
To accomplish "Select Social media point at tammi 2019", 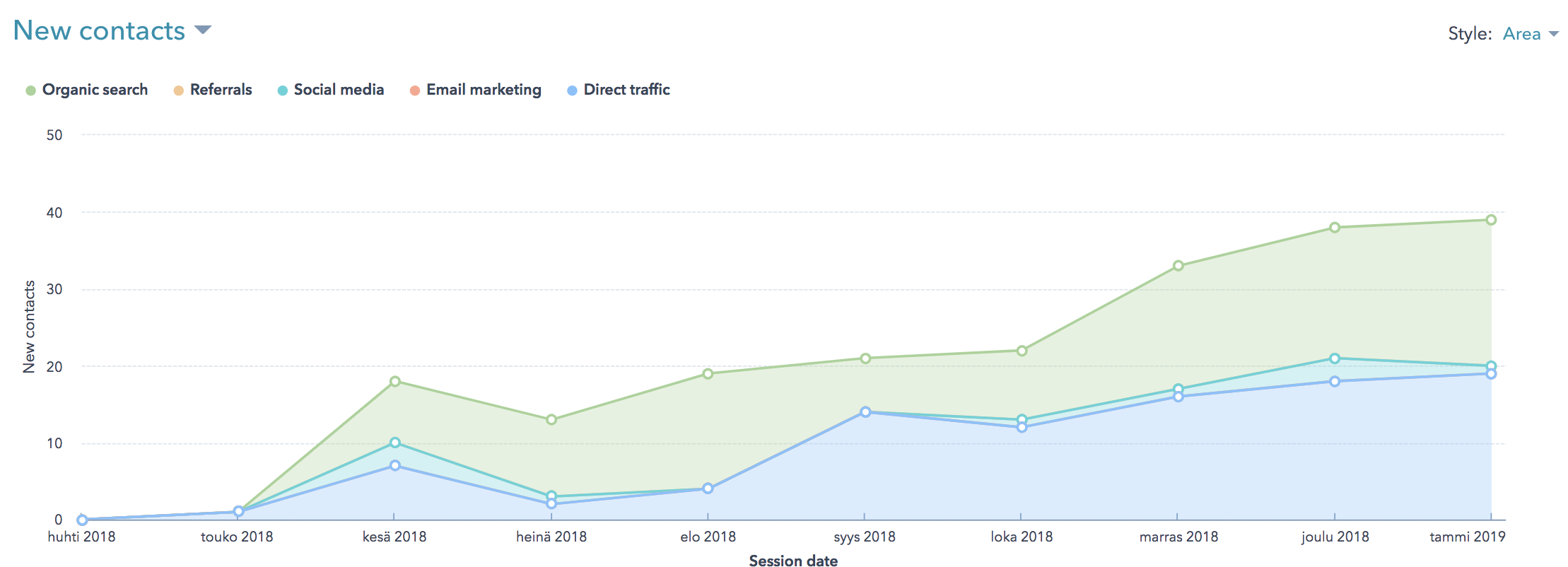I will (1491, 366).
